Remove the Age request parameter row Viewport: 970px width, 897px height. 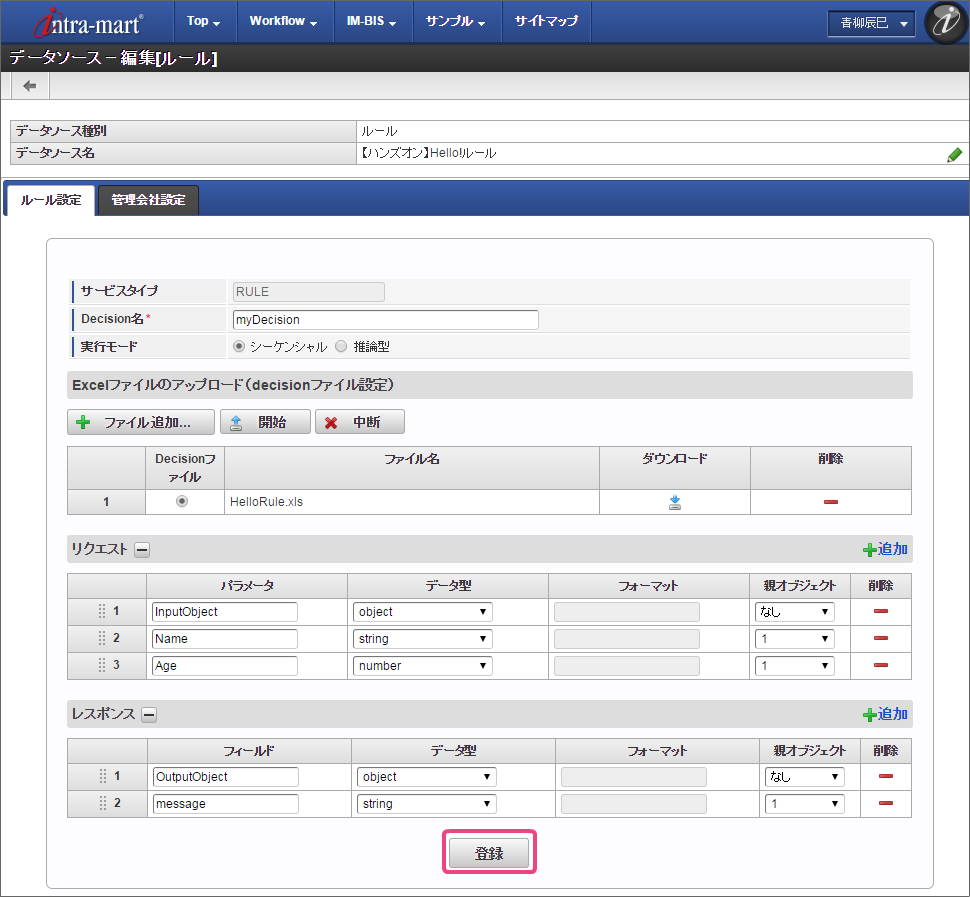pyautogui.click(x=880, y=665)
